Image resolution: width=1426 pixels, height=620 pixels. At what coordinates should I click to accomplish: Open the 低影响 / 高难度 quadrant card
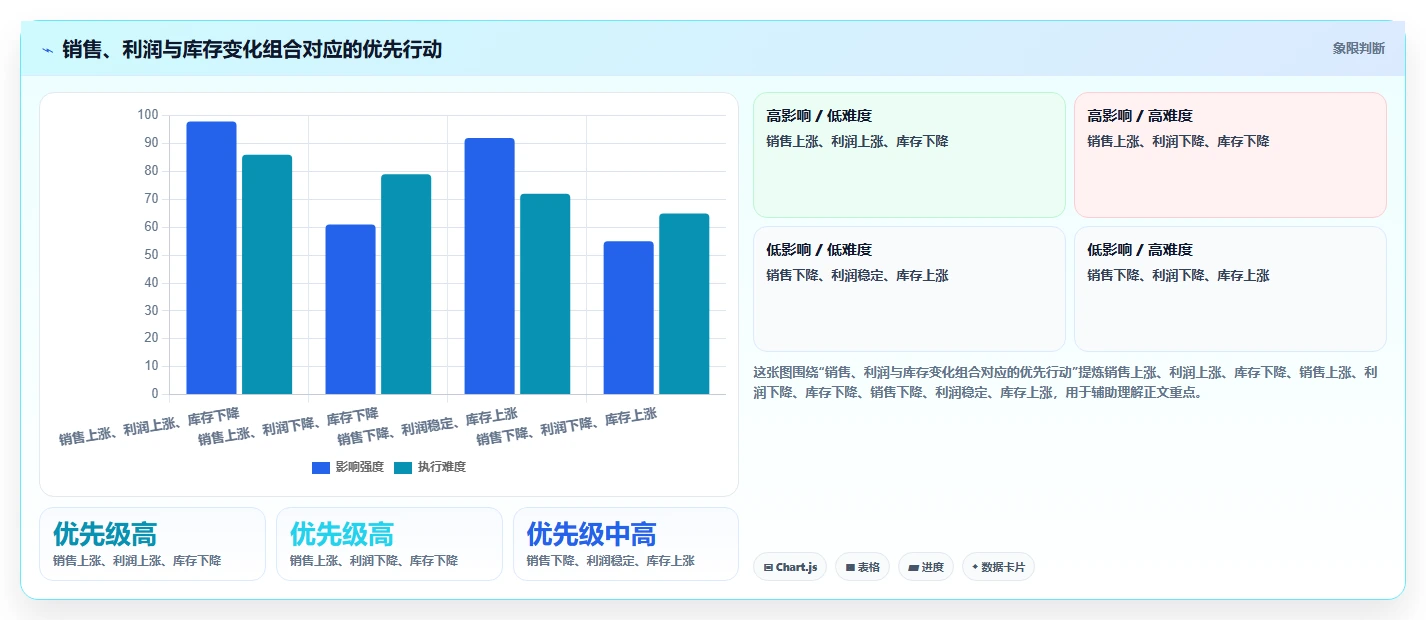pos(1230,289)
